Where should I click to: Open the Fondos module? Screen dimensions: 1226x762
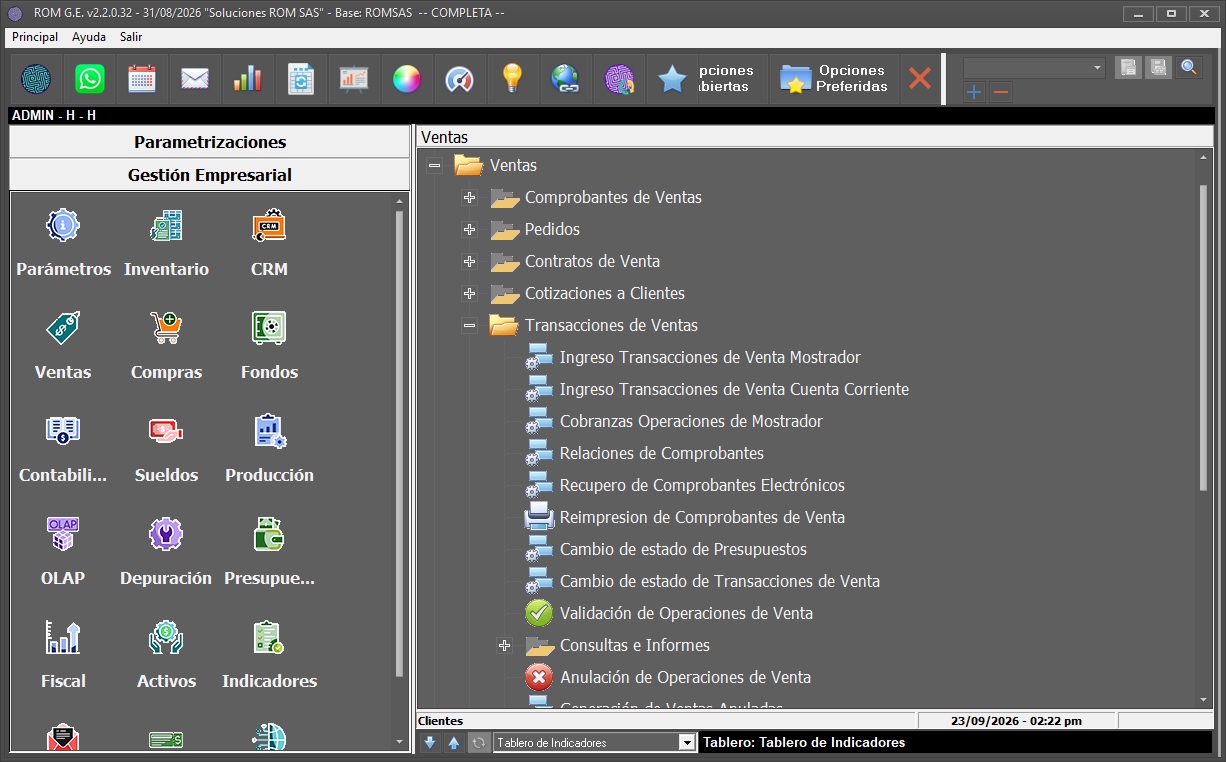[x=269, y=346]
